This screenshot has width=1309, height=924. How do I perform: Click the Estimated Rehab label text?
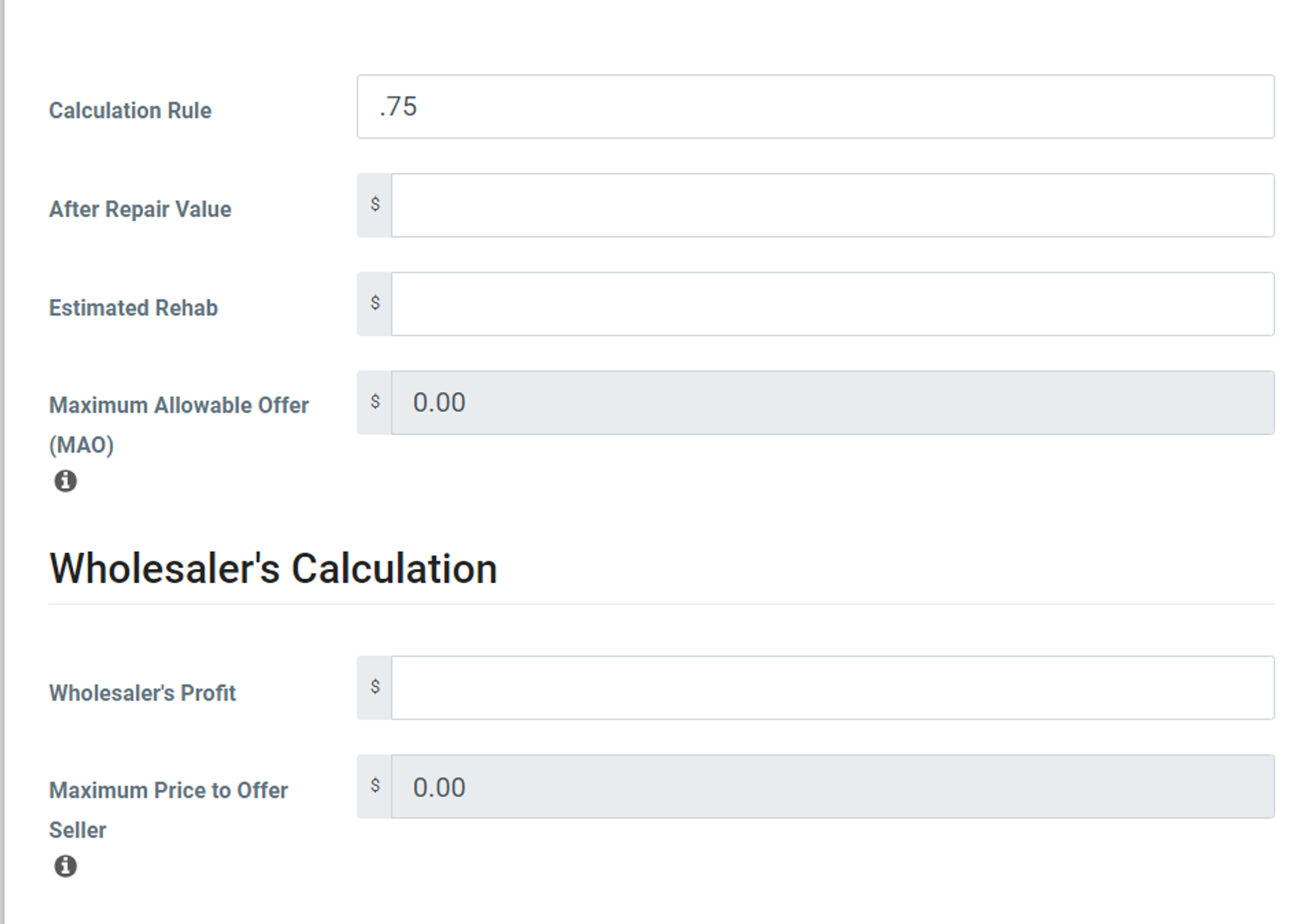(x=133, y=308)
